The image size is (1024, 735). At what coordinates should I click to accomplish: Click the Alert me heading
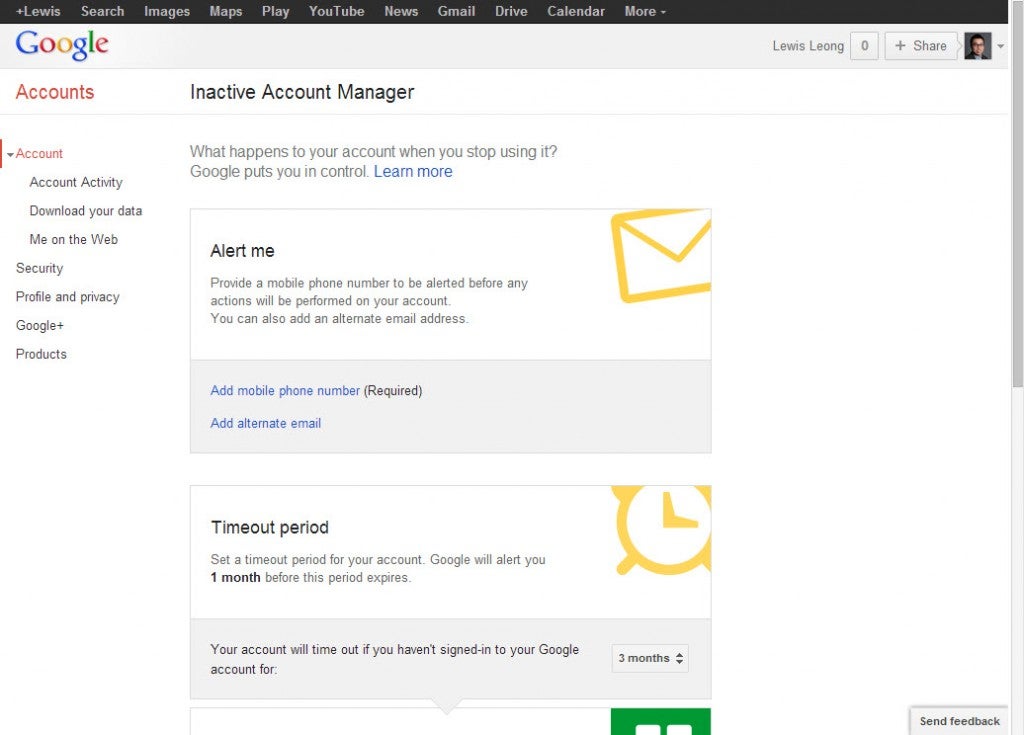tap(242, 251)
